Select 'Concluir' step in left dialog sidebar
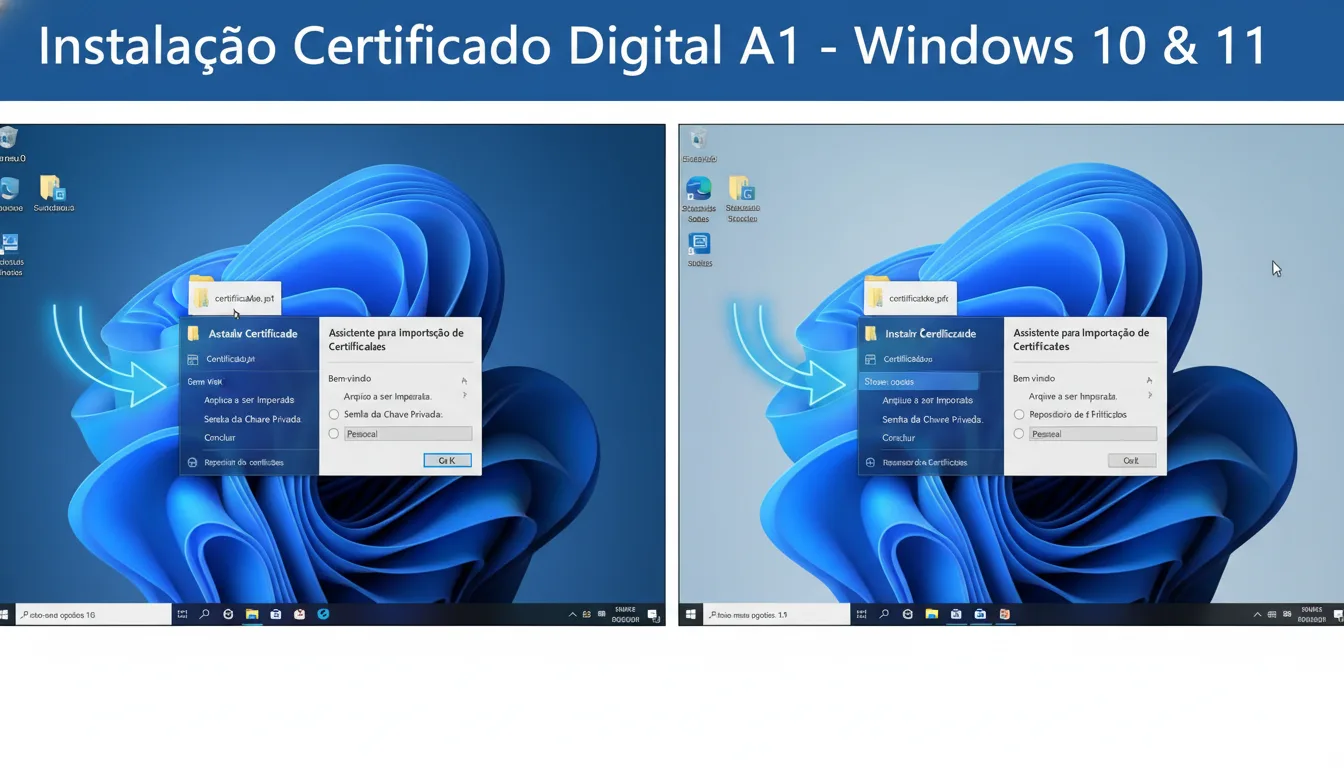Image resolution: width=1344 pixels, height=768 pixels. click(x=220, y=437)
